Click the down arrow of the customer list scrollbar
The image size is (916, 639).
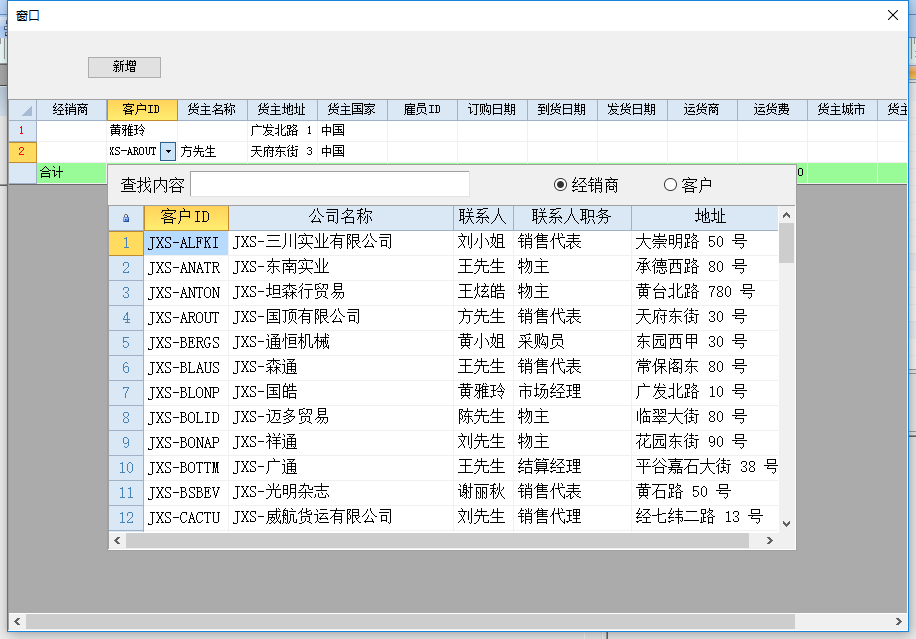785,522
